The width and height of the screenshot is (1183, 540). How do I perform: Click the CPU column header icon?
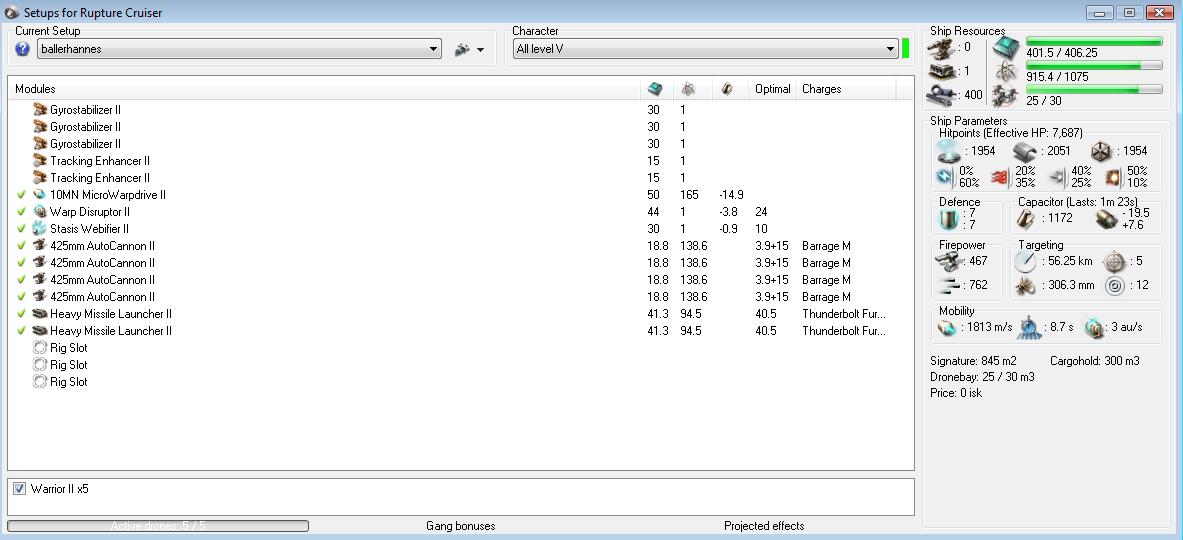pos(656,88)
